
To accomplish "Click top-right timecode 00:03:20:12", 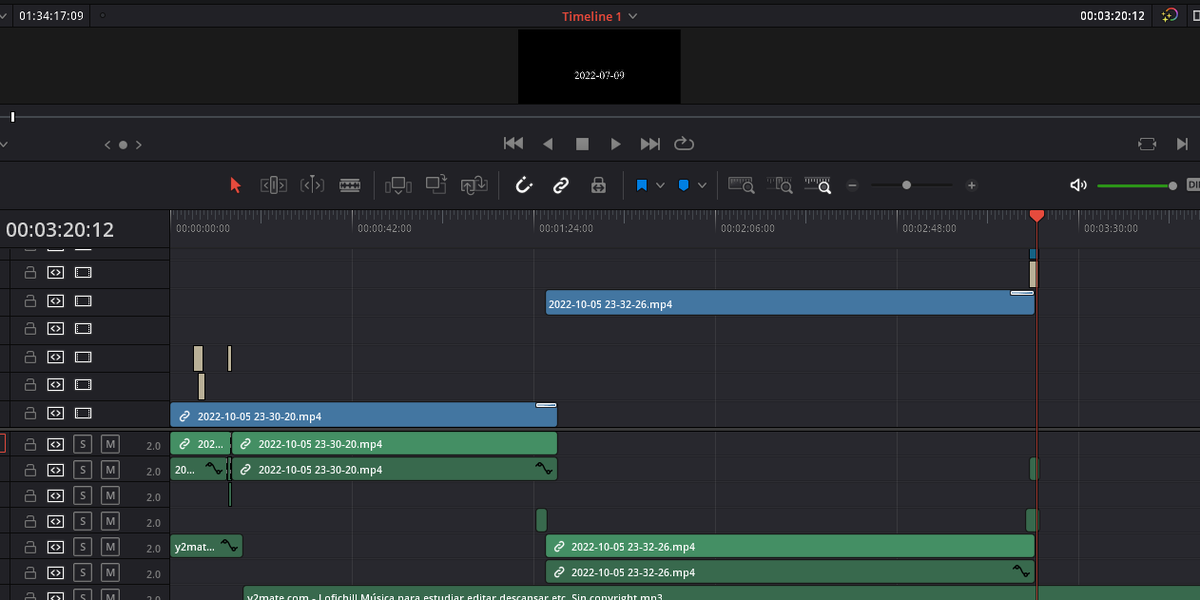I will click(x=1112, y=16).
